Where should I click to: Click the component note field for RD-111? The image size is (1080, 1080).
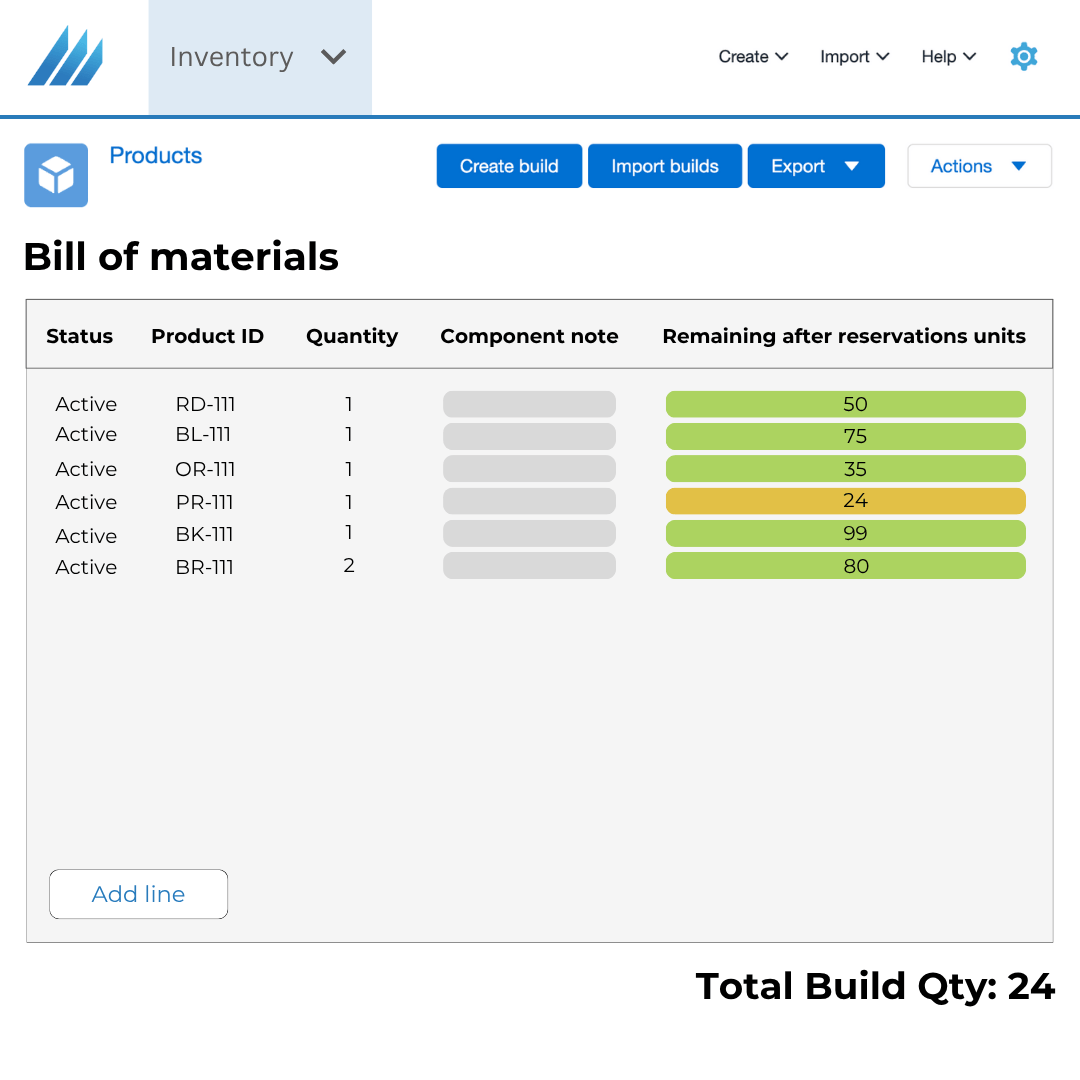coord(529,404)
